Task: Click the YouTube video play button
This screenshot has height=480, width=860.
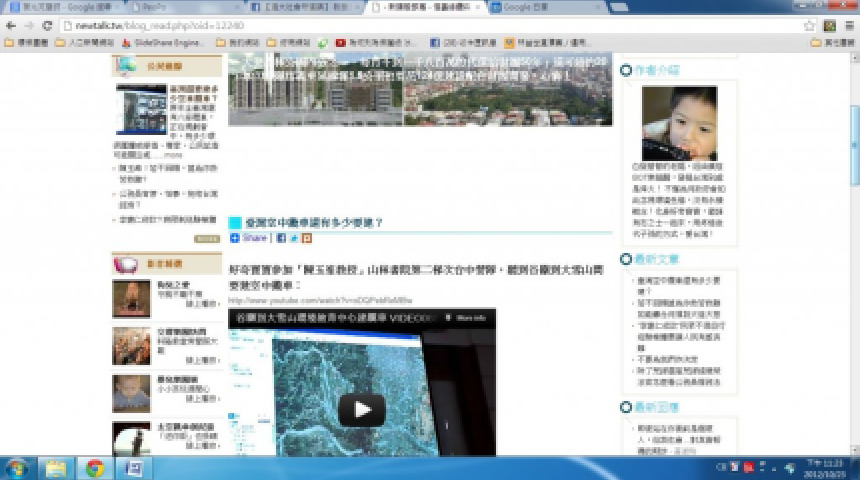Action: point(361,409)
